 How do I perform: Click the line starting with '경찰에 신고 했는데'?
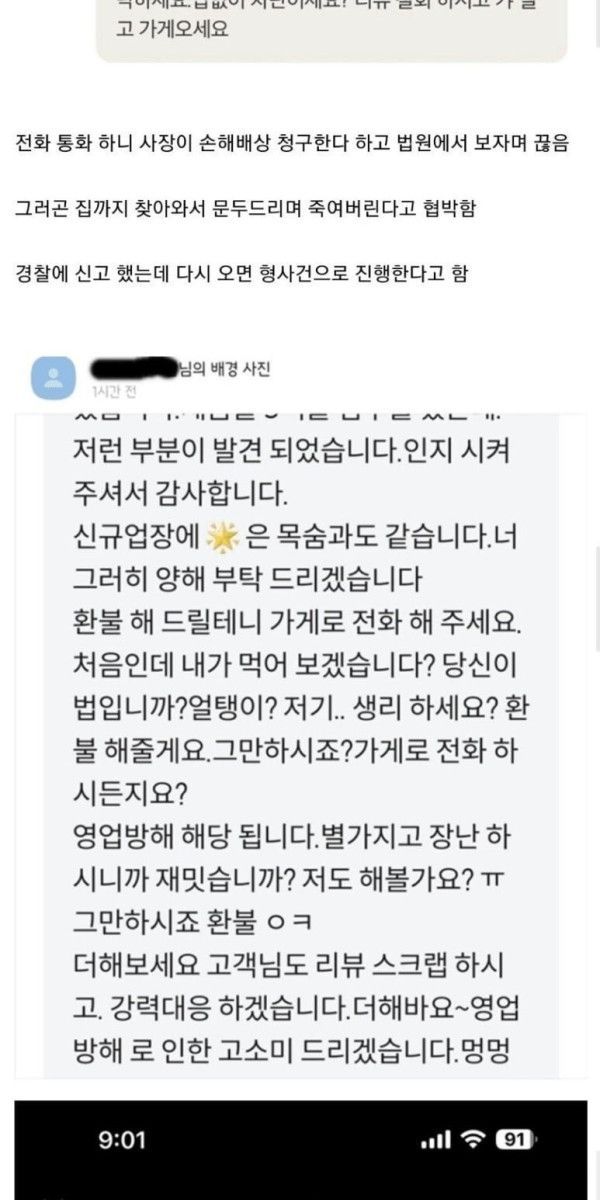coord(242,272)
